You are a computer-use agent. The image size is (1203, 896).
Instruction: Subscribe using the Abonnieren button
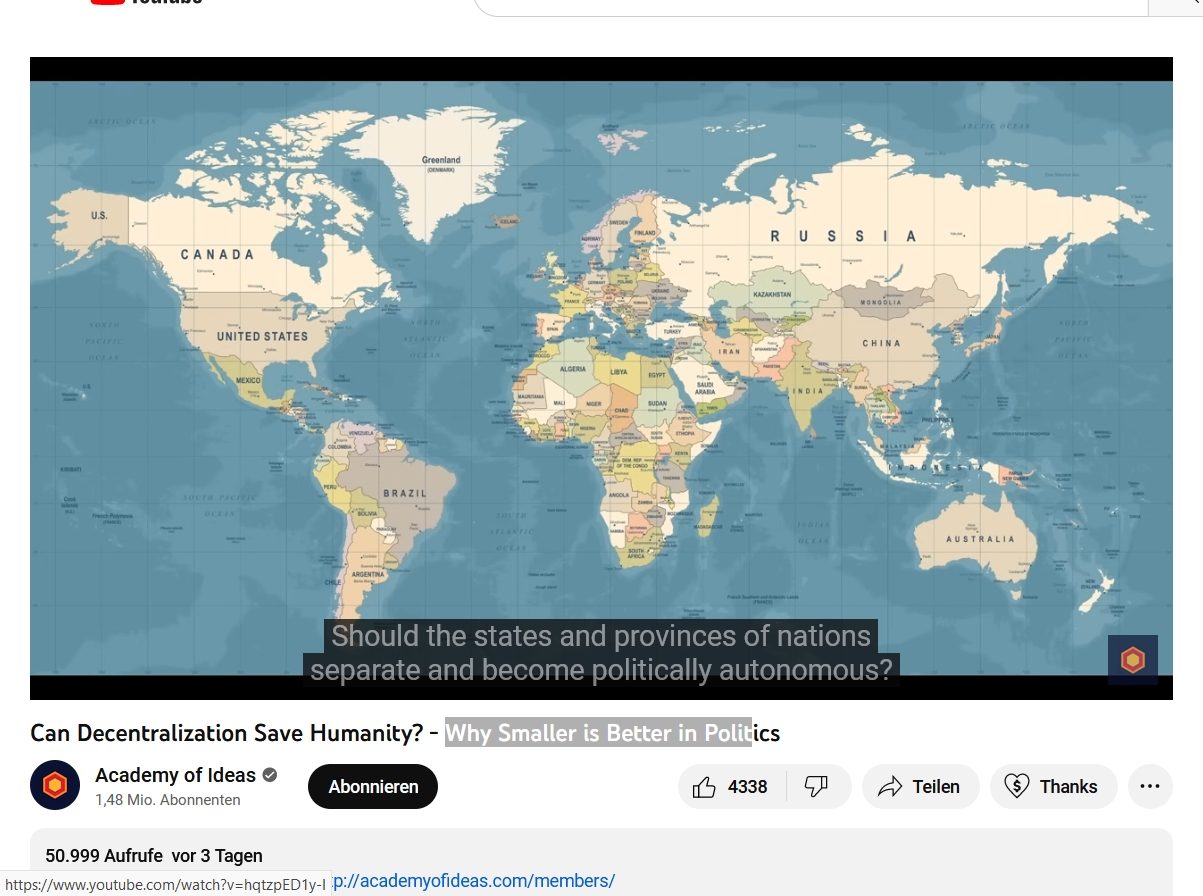coord(372,787)
